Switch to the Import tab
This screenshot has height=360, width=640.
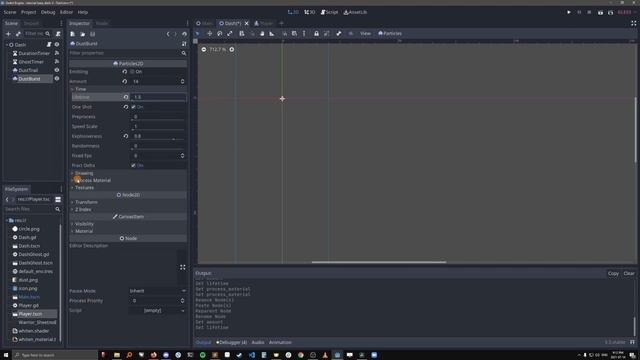coord(31,23)
